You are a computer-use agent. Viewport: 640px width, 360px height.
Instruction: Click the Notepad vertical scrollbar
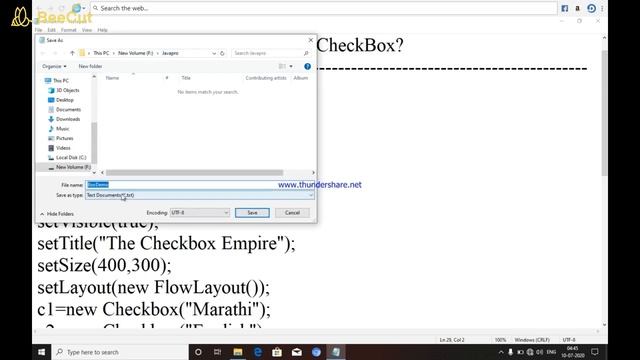(x=604, y=114)
